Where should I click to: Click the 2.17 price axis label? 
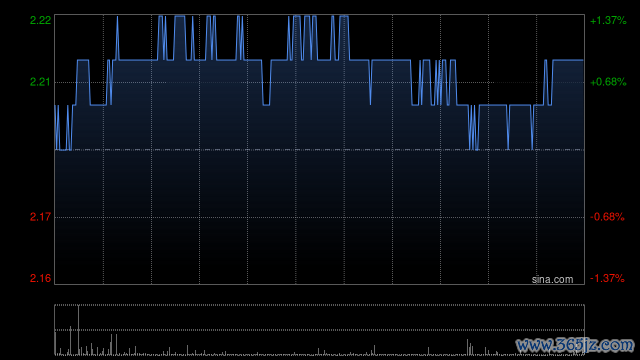pyautogui.click(x=40, y=217)
